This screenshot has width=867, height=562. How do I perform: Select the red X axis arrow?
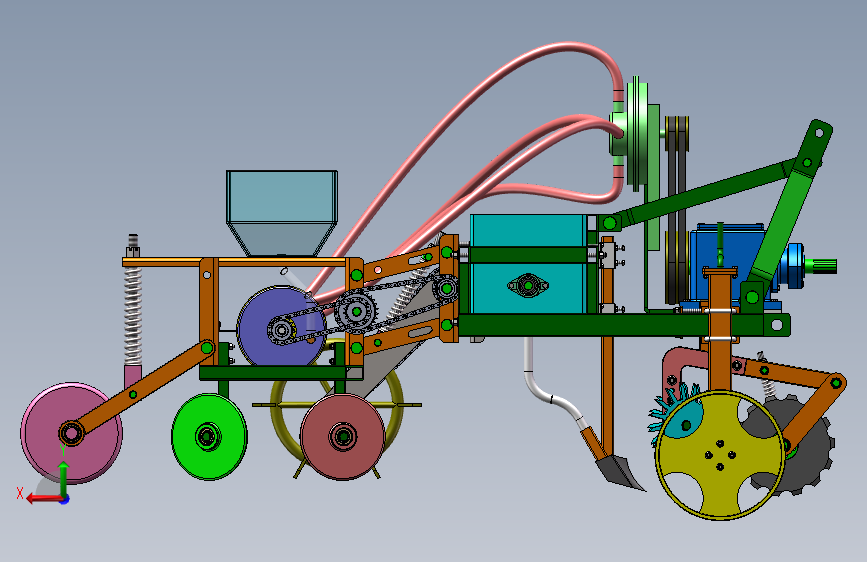[45, 498]
